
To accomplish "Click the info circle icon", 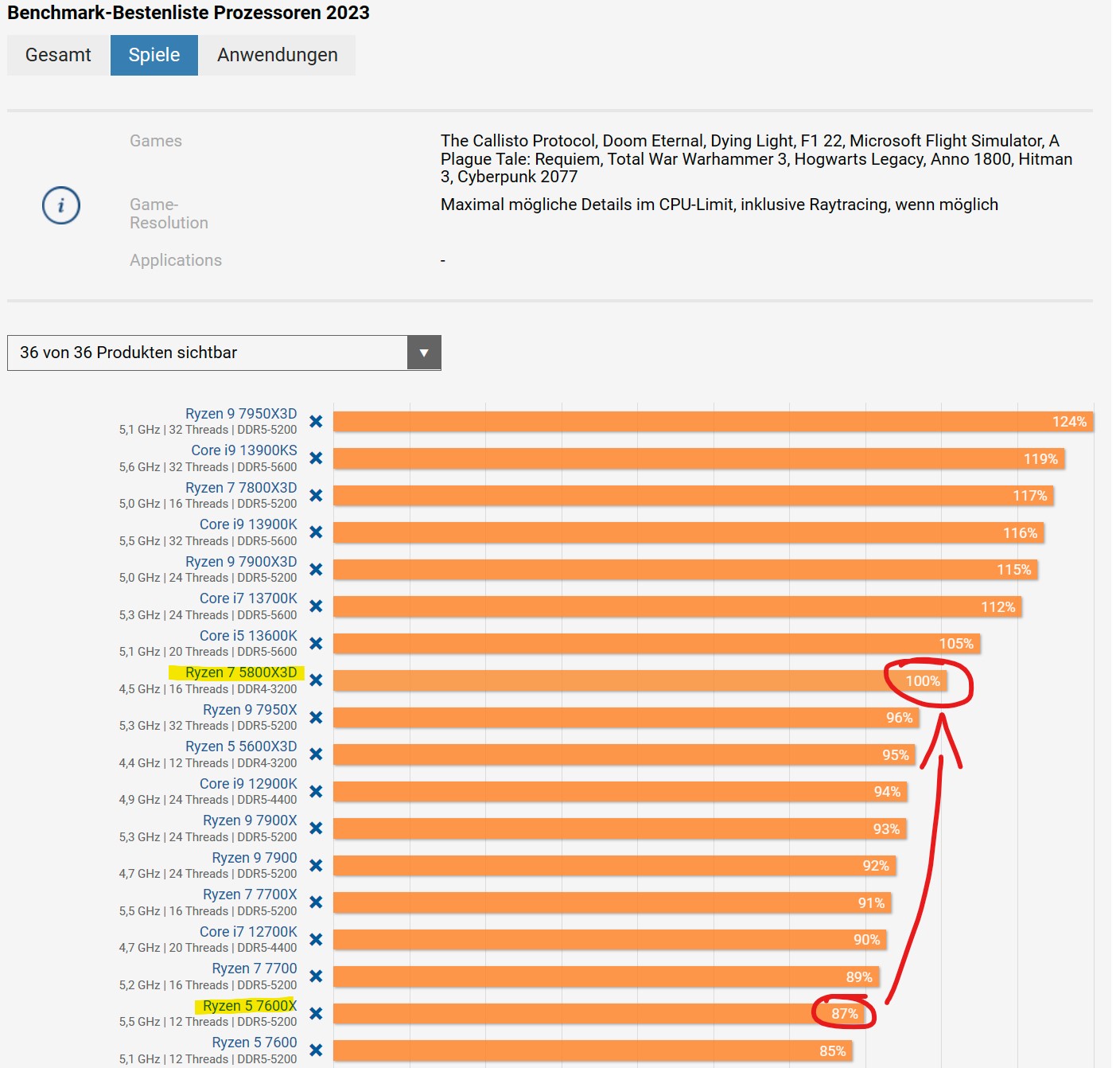I will point(61,205).
